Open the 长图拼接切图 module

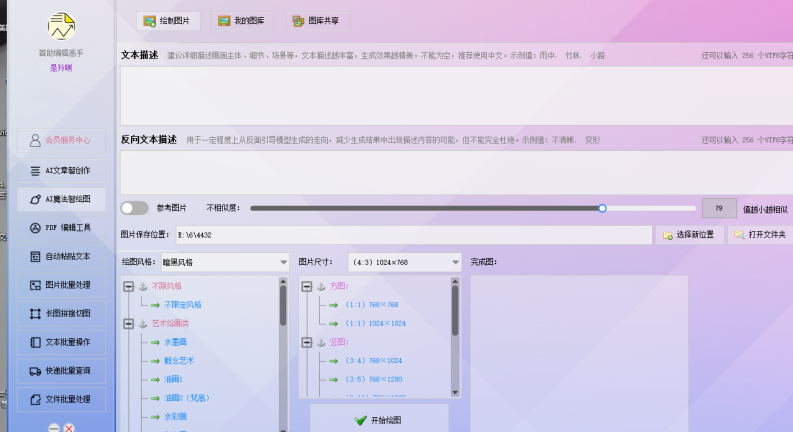tap(61, 314)
